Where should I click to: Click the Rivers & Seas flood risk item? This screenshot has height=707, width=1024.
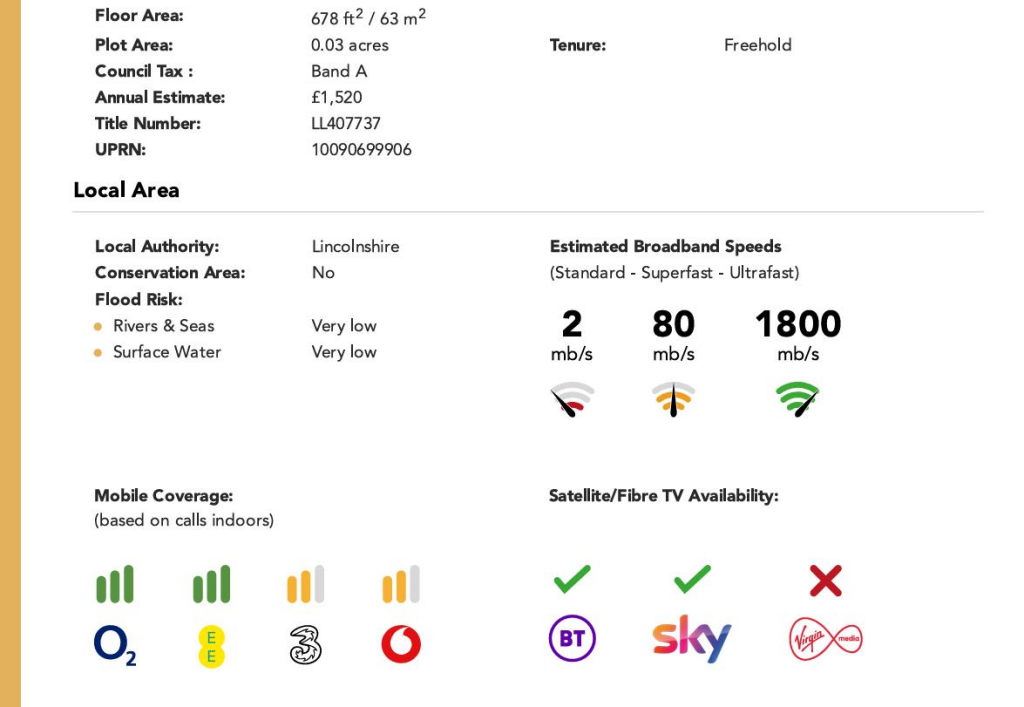163,326
